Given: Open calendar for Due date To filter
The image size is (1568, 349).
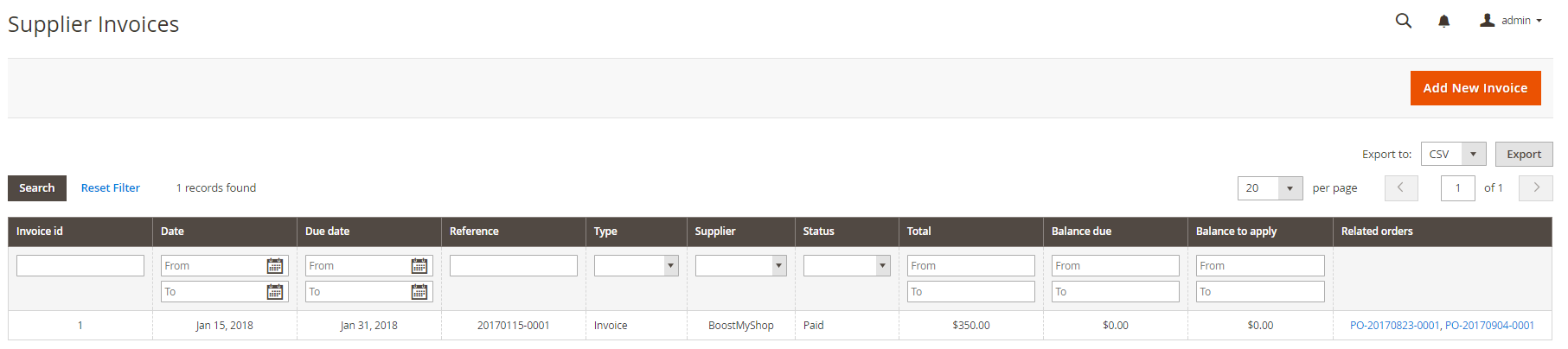Looking at the screenshot, I should 419,292.
